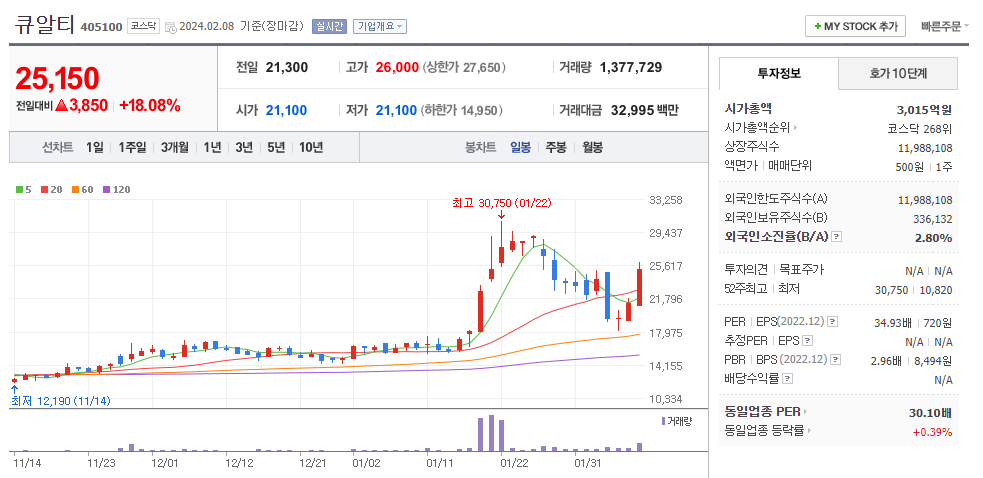Image resolution: width=983 pixels, height=478 pixels.
Task: Click the +18.08% change rate
Action: pos(150,105)
